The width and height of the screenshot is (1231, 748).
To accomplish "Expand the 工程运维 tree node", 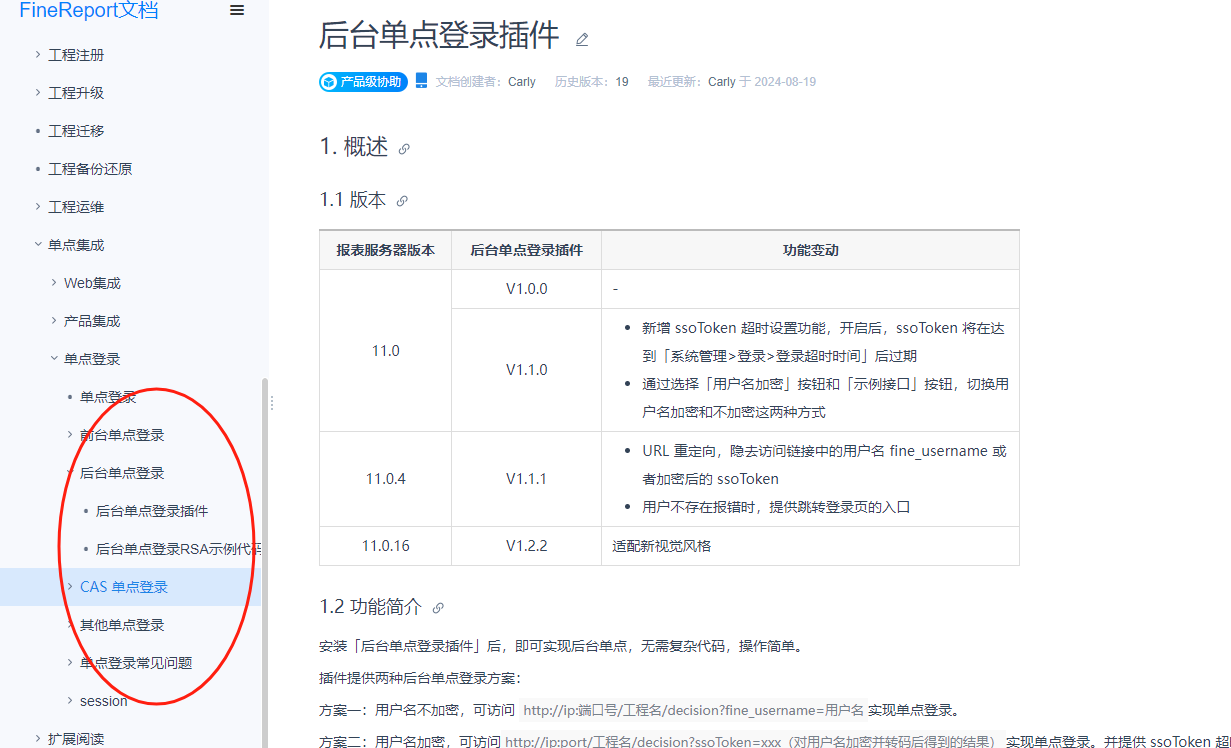I will (38, 207).
